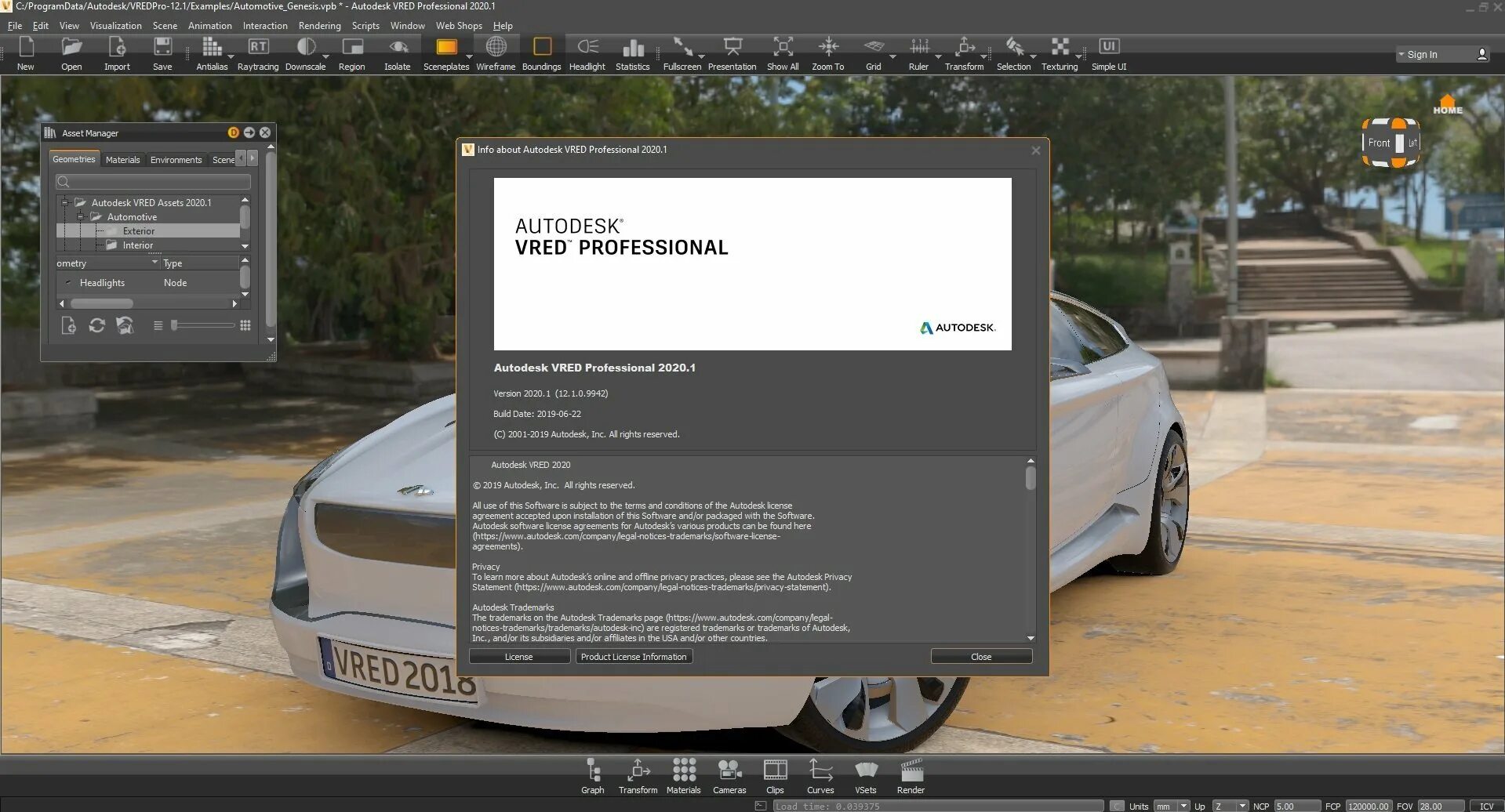The width and height of the screenshot is (1505, 812).
Task: Switch to the Environments tab in Asset Manager
Action: pyautogui.click(x=176, y=159)
